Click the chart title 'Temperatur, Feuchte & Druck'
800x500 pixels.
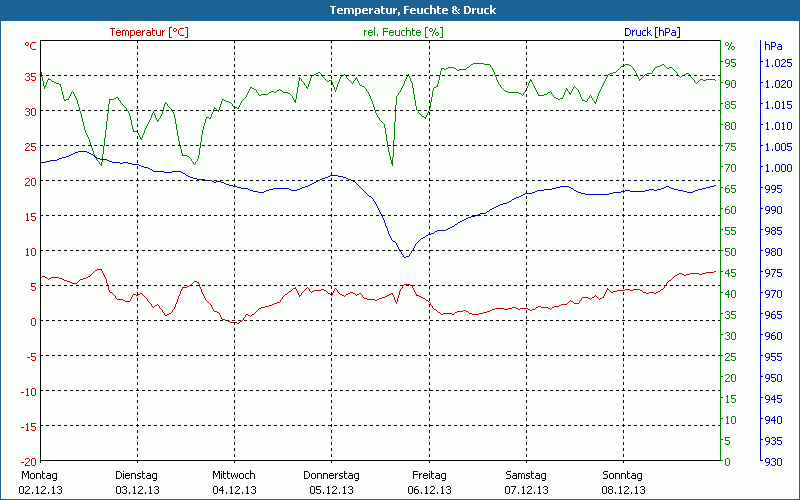tap(413, 10)
